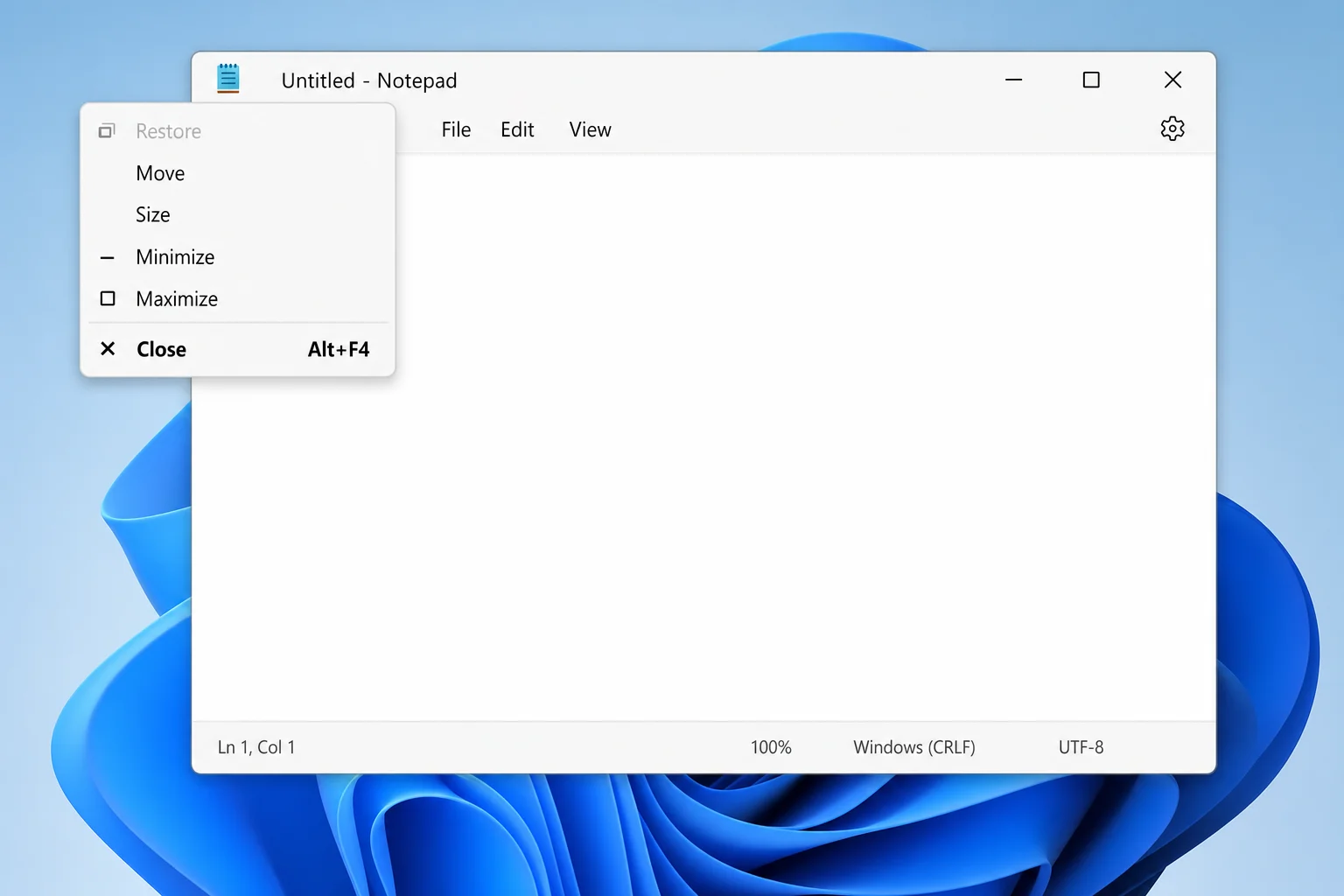Click the grayed-out Restore menu entry
1344x896 pixels.
click(238, 131)
